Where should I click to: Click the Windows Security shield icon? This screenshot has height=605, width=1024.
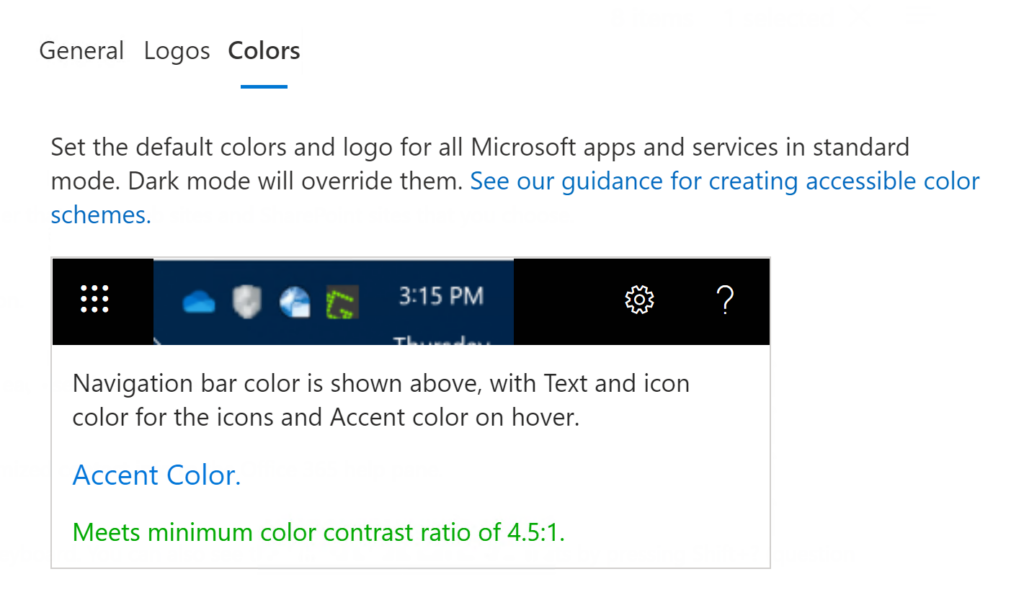click(x=245, y=300)
